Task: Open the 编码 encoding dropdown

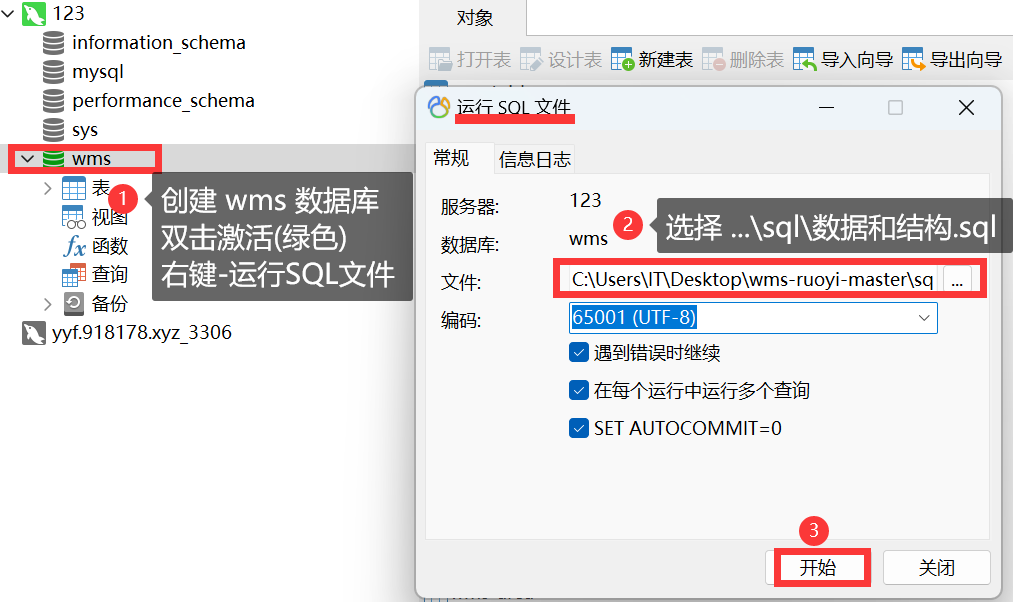Action: click(753, 318)
